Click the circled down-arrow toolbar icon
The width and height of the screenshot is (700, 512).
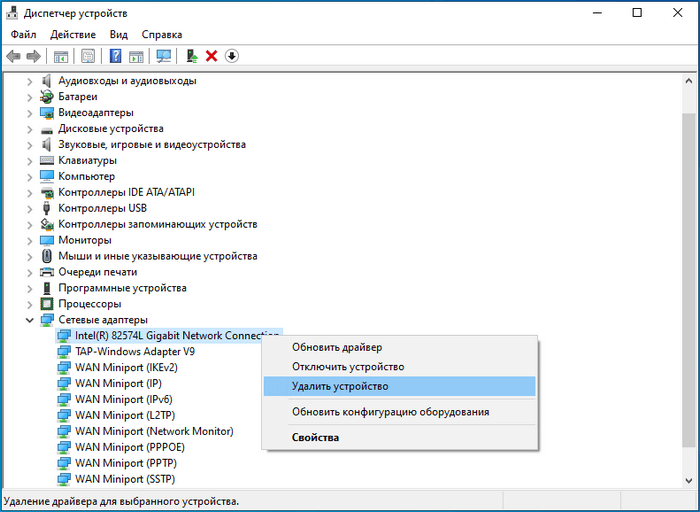[232, 56]
